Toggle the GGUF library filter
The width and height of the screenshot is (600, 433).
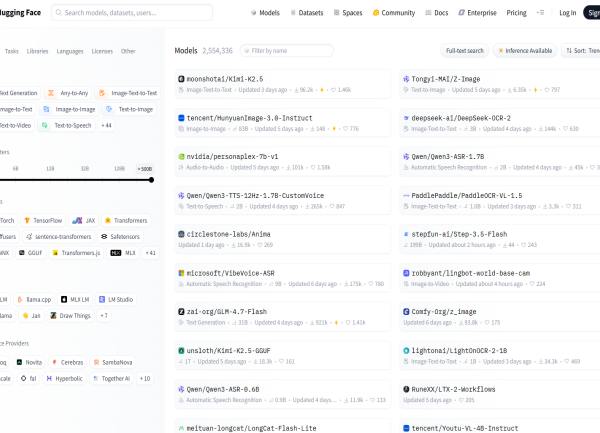30,253
